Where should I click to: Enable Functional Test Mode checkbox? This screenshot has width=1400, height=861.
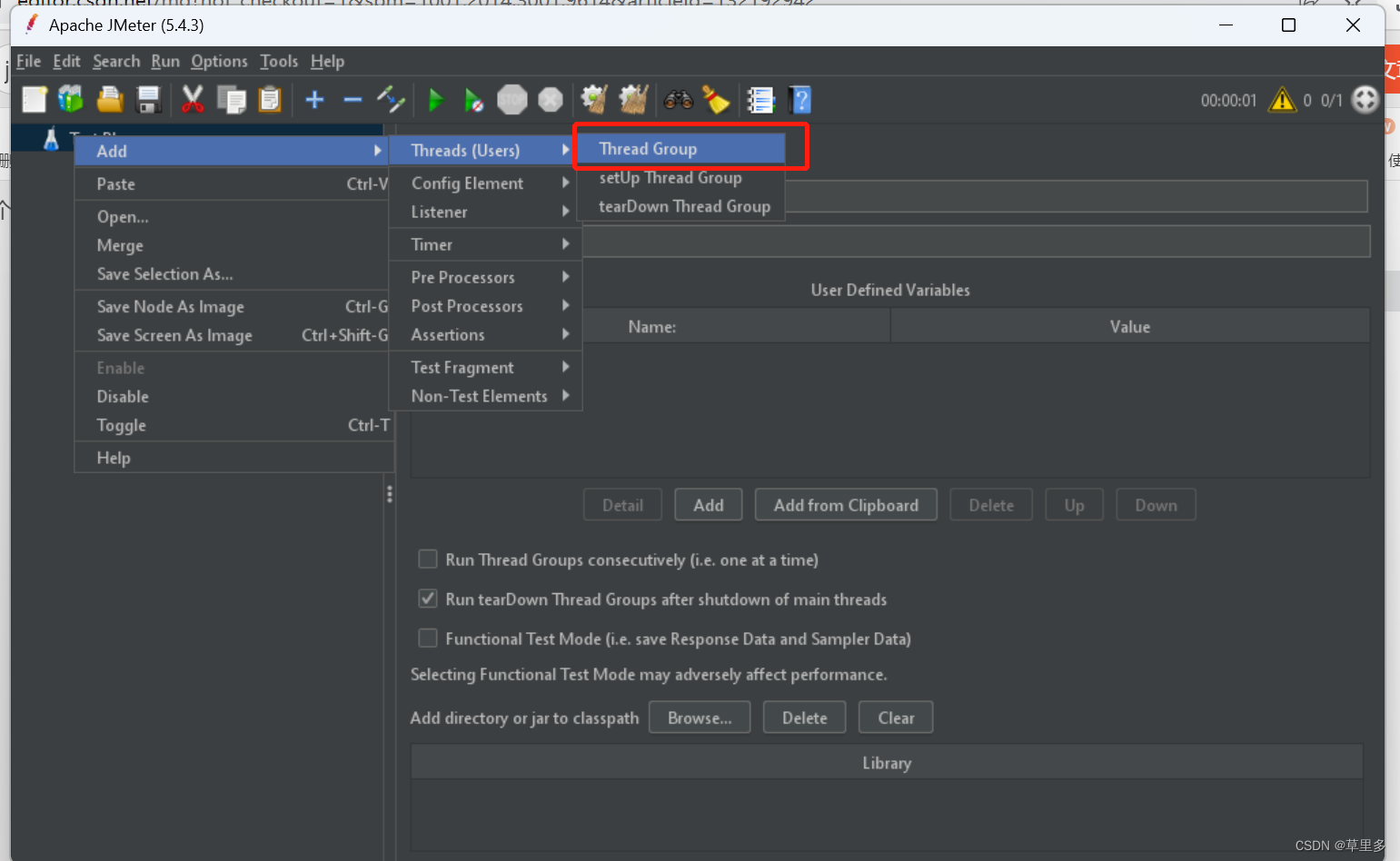coord(427,638)
